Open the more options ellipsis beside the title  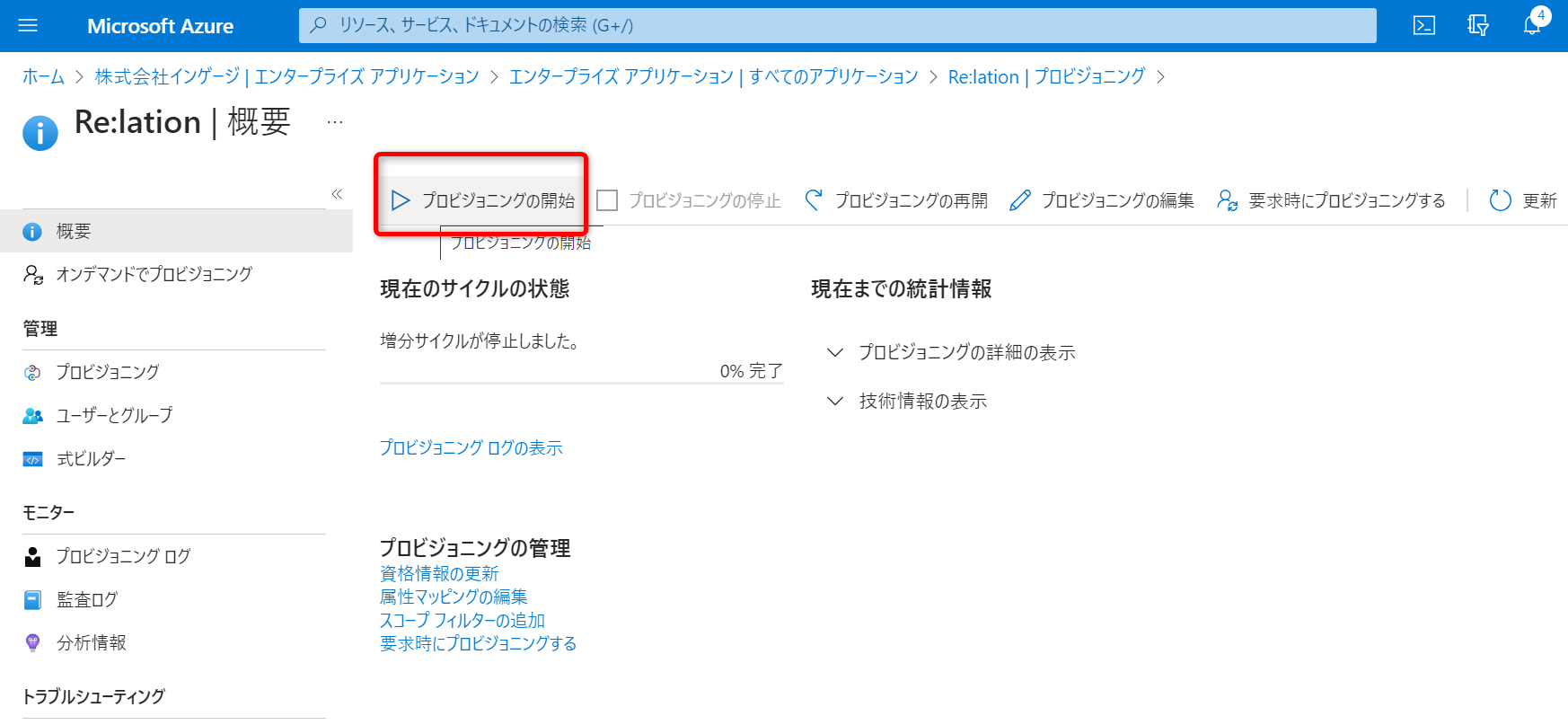[x=335, y=122]
